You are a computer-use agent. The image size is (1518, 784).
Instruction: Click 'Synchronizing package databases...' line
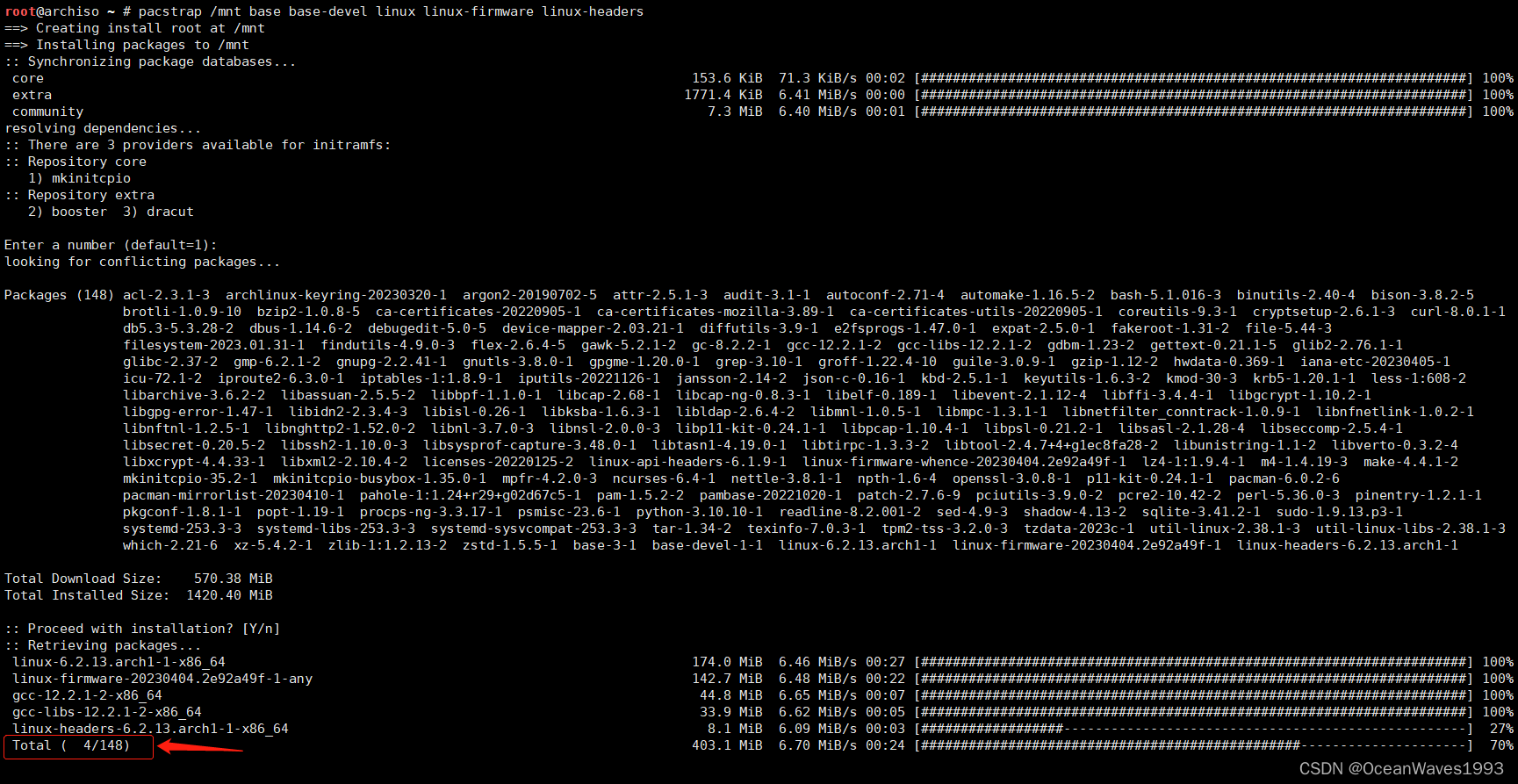coord(150,61)
